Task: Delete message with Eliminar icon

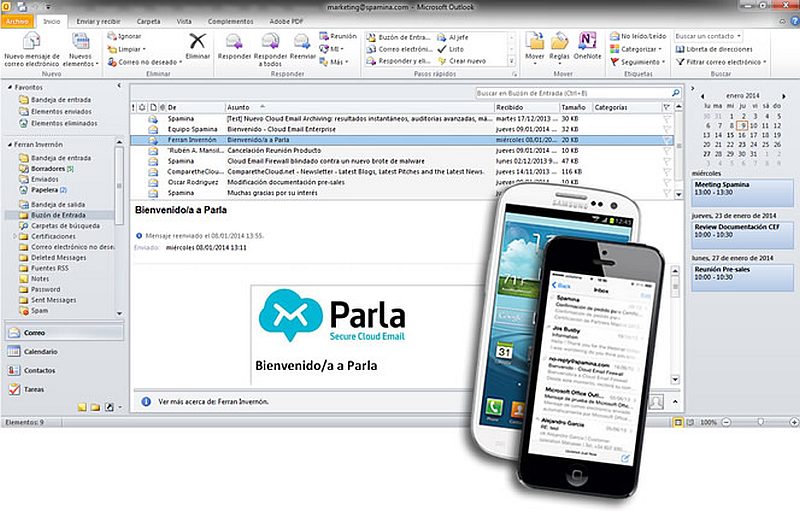Action: point(197,46)
